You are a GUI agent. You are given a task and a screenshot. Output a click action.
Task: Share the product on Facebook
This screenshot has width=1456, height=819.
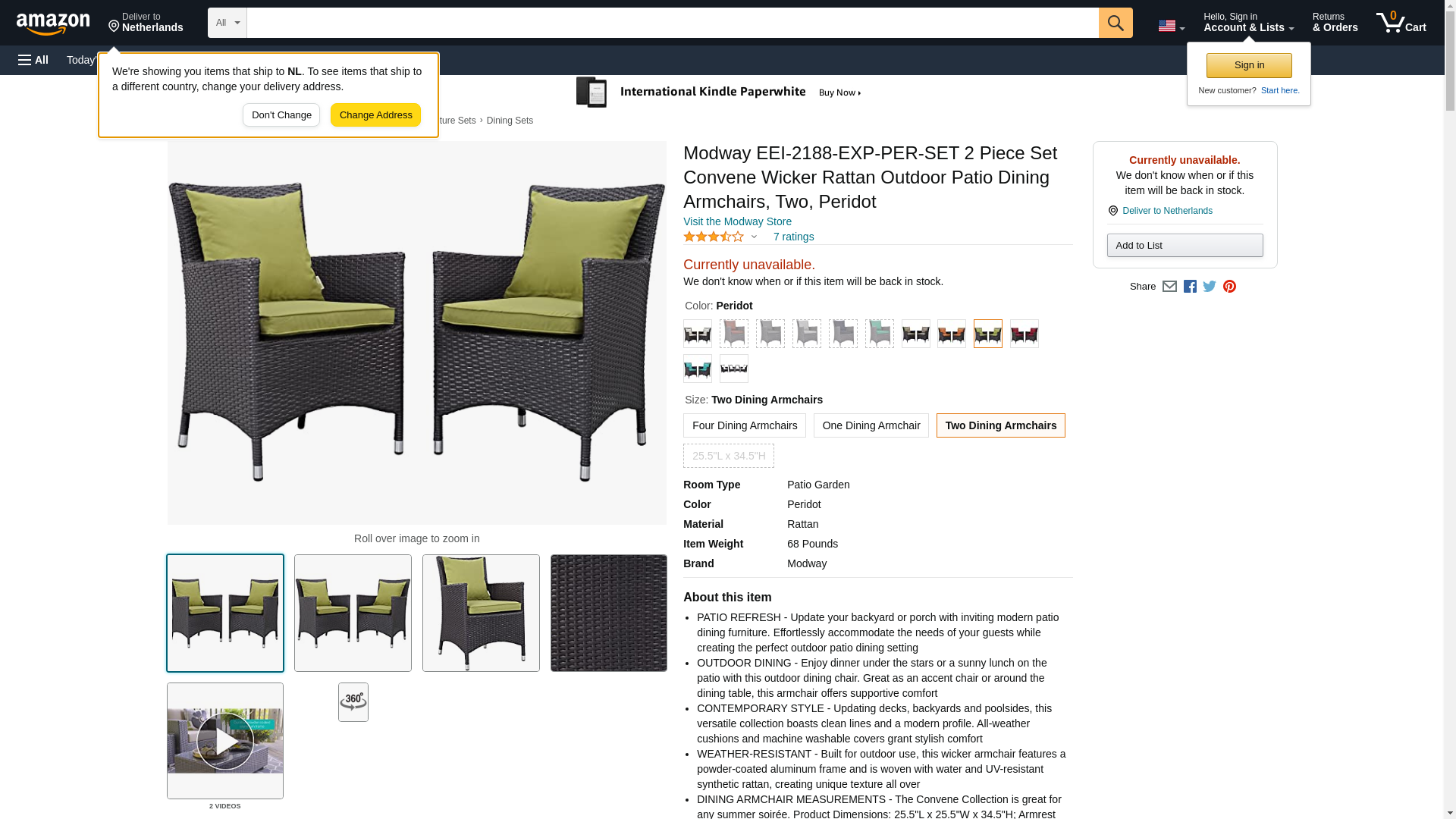(x=1190, y=287)
